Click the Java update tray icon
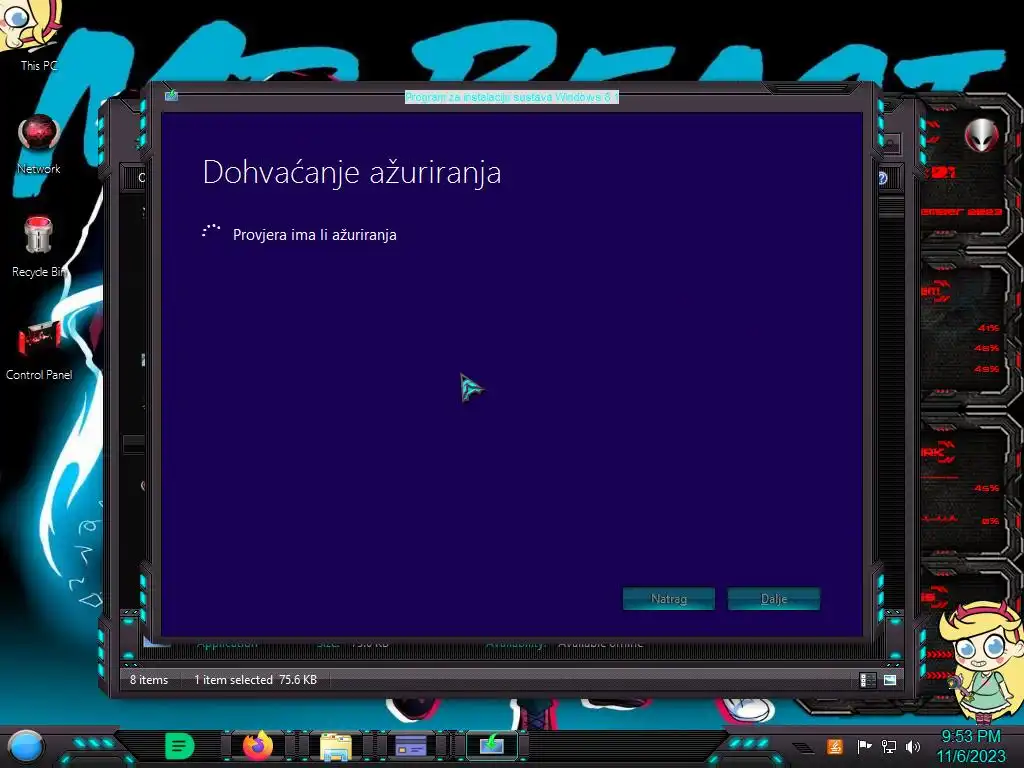This screenshot has height=768, width=1024. 834,746
